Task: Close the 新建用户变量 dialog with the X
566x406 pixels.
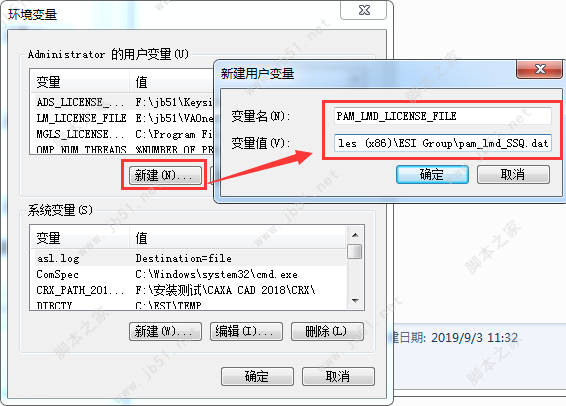Action: tap(539, 69)
